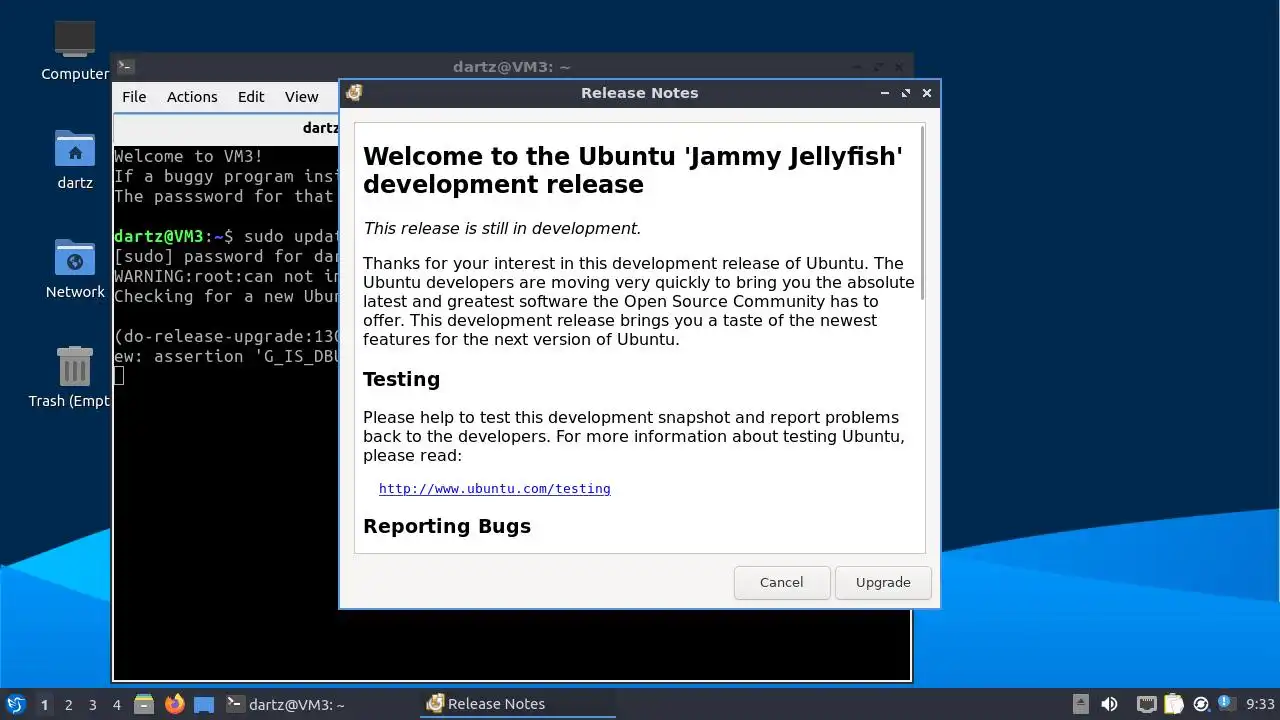Viewport: 1280px width, 720px height.
Task: Click the show desktop icon in taskbar
Action: [x=204, y=704]
